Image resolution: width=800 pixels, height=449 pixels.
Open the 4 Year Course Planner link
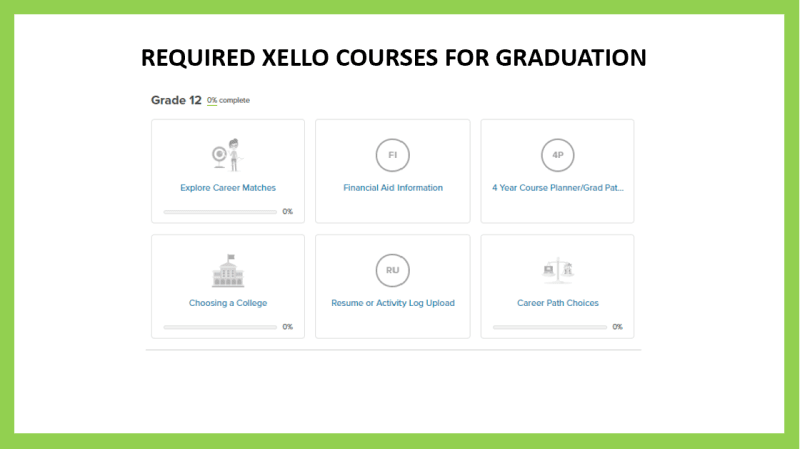[557, 187]
